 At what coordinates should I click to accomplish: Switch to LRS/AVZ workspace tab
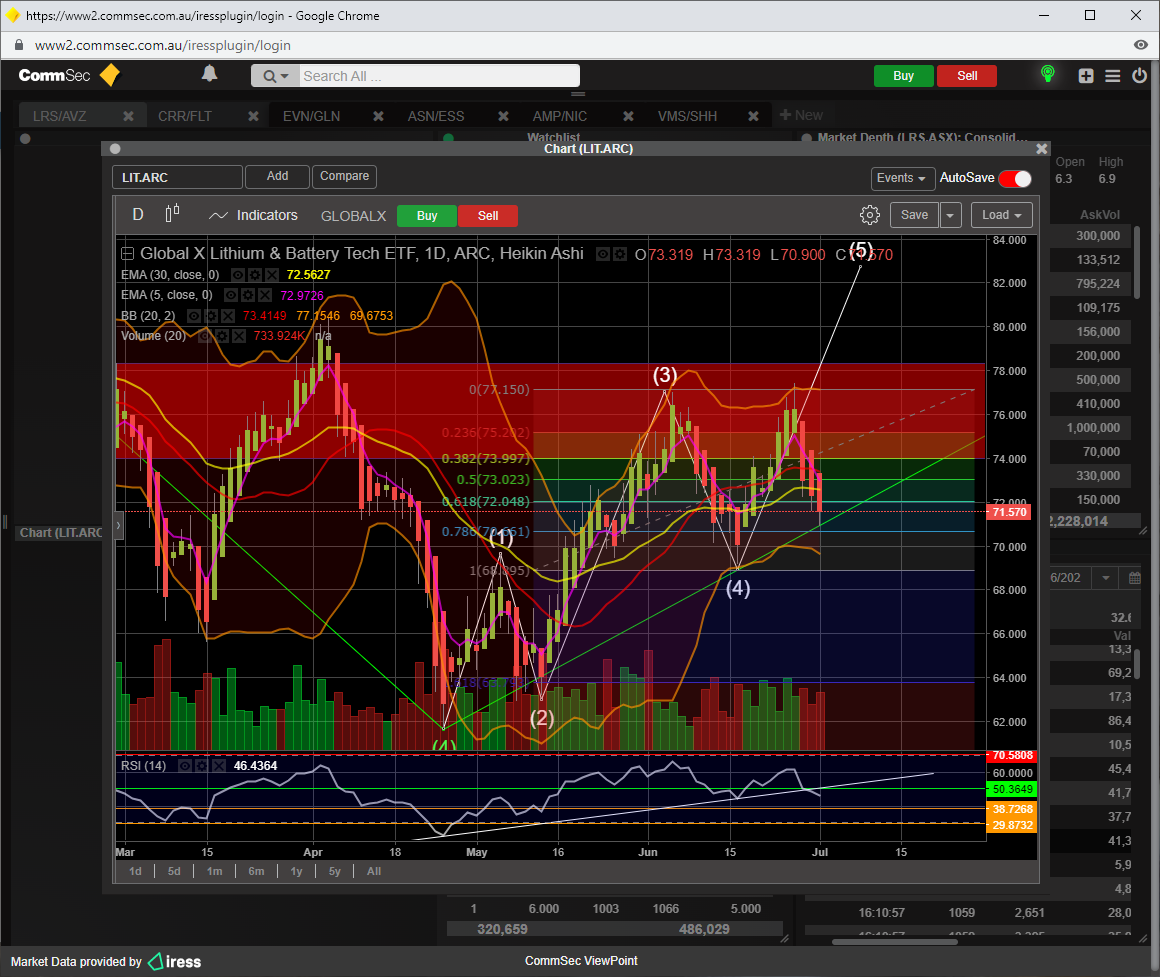(60, 116)
